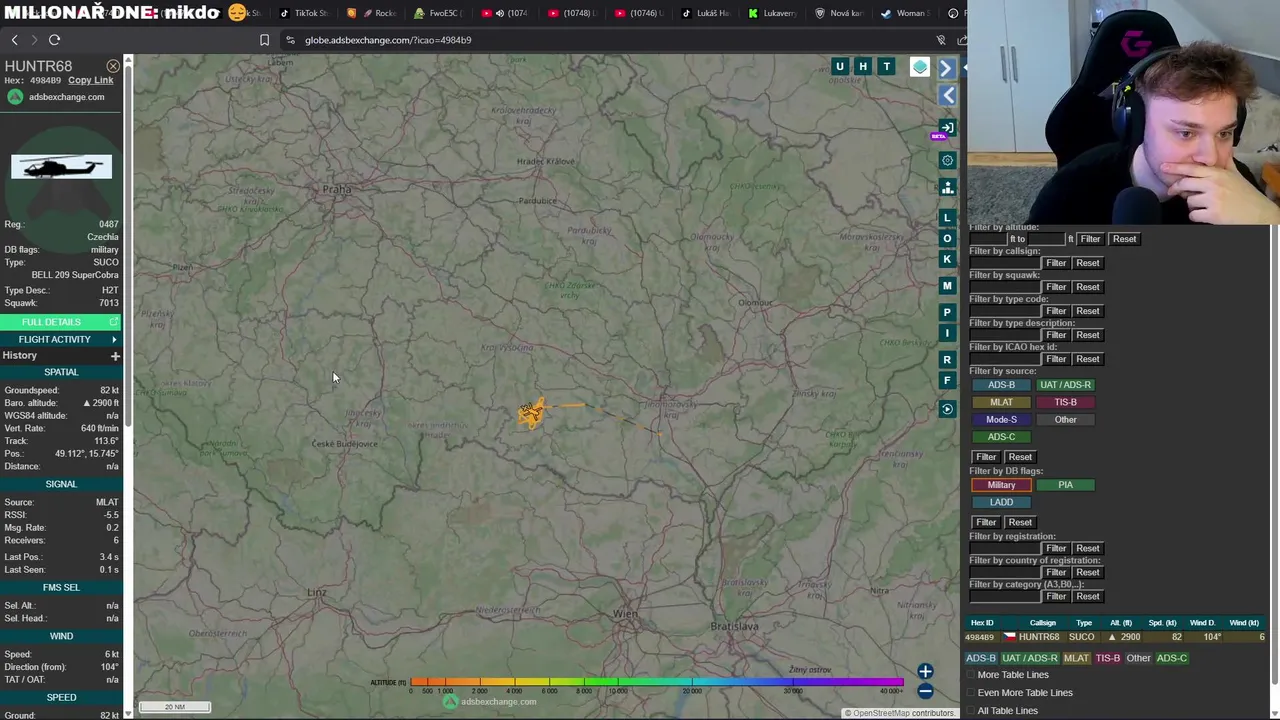Viewport: 1280px width, 720px height.
Task: Toggle the Military DB flag filter
Action: (x=1001, y=485)
